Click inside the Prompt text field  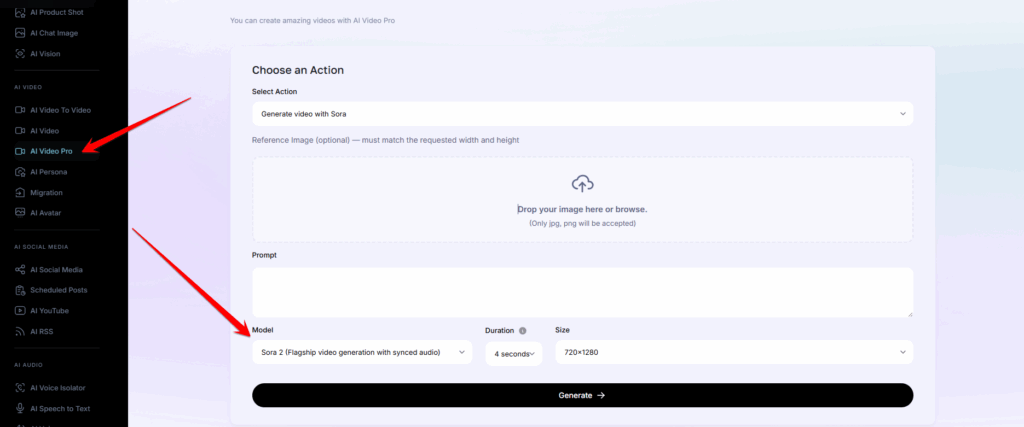(x=582, y=292)
